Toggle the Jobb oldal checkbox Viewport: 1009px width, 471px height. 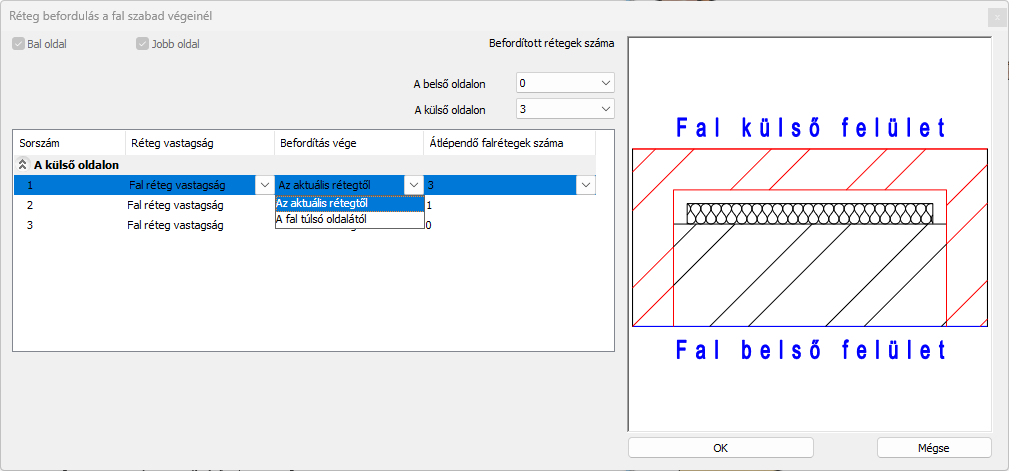142,44
